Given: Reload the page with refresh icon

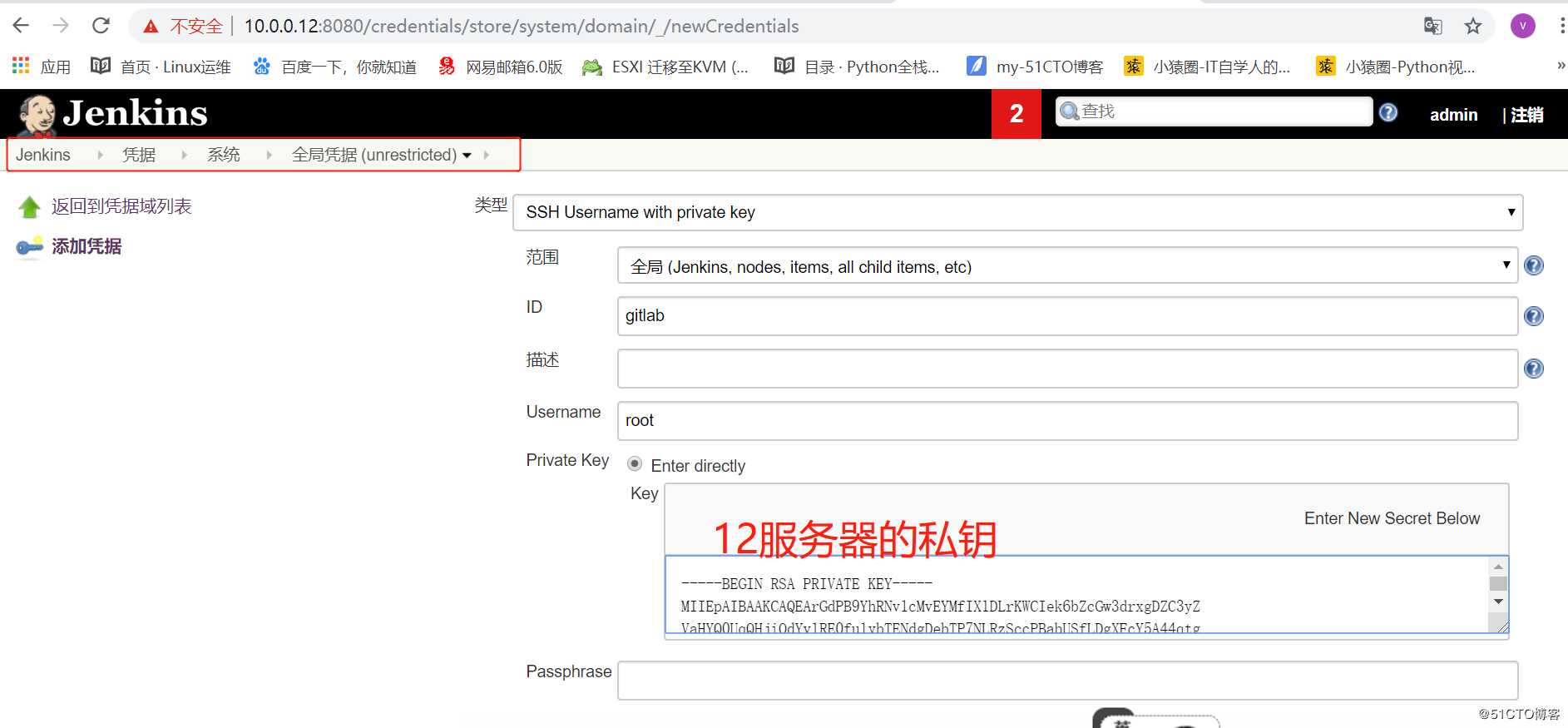Looking at the screenshot, I should pyautogui.click(x=101, y=26).
